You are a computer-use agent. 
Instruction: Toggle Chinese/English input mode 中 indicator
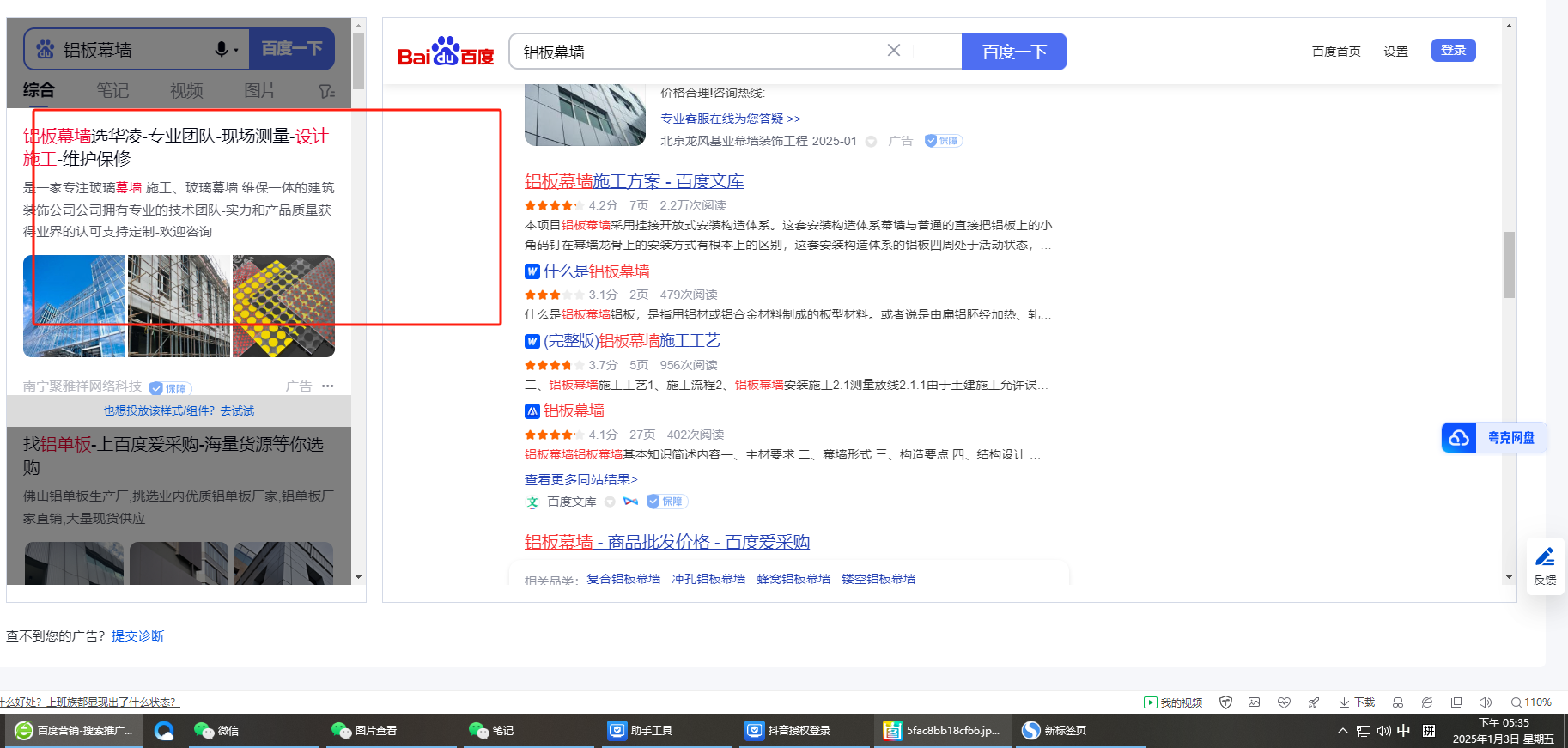point(1403,731)
